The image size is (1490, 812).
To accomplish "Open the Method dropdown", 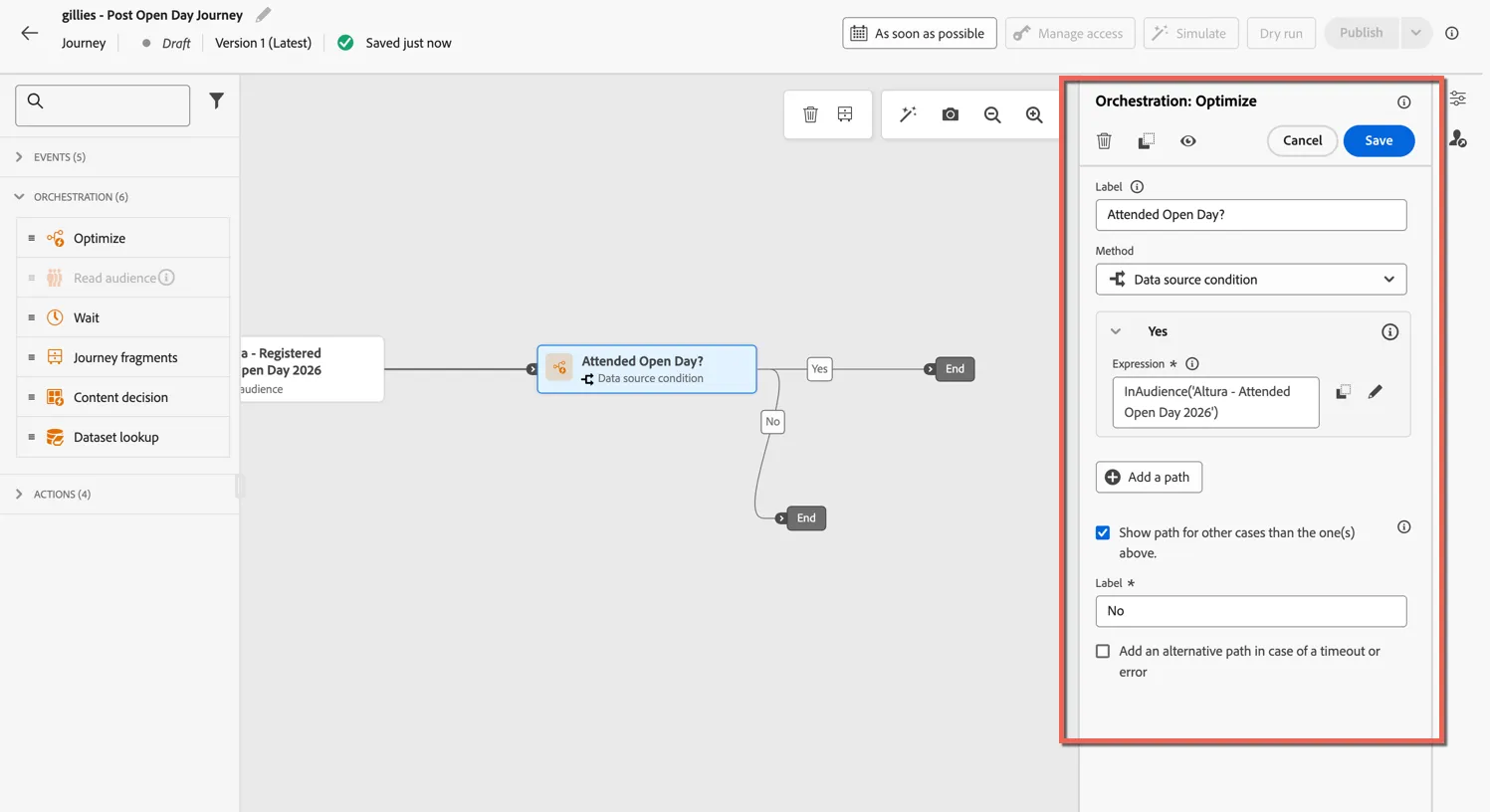I will tap(1250, 280).
